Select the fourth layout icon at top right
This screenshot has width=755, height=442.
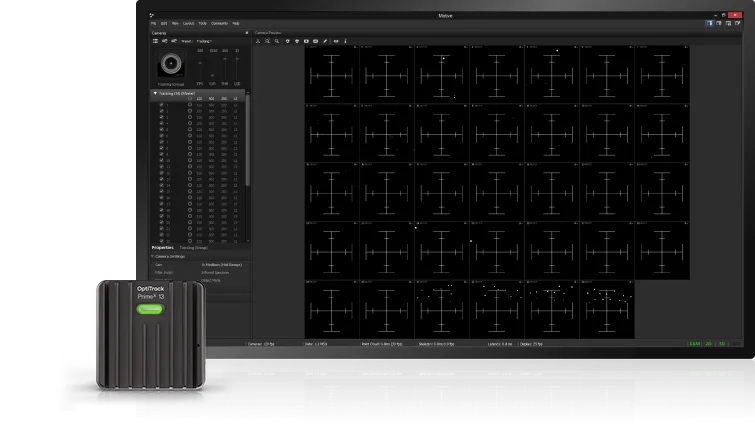pos(737,23)
